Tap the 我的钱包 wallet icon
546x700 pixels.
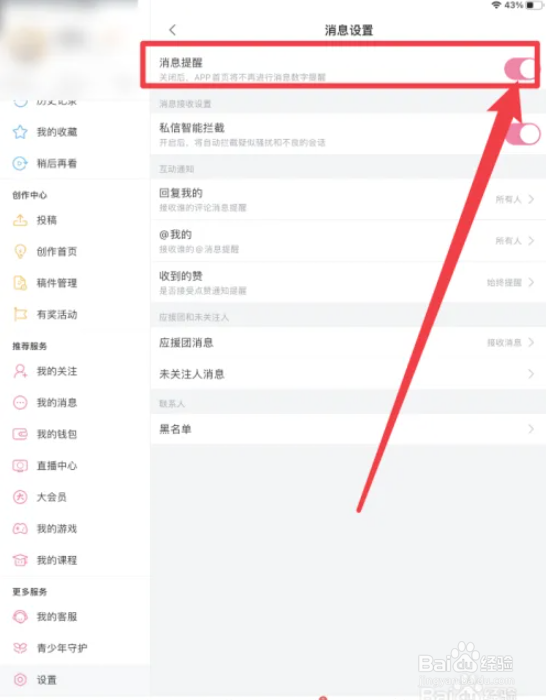(x=20, y=434)
